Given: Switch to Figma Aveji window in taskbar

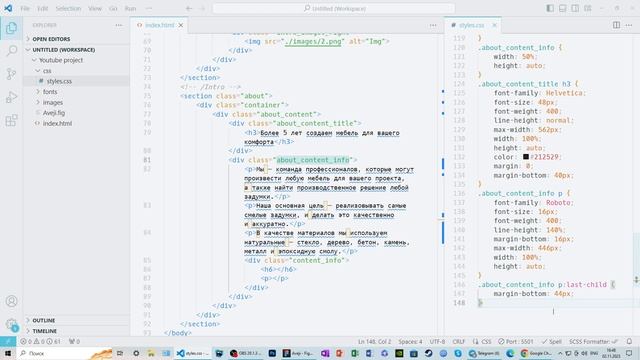Looking at the screenshot, I should tap(298, 353).
